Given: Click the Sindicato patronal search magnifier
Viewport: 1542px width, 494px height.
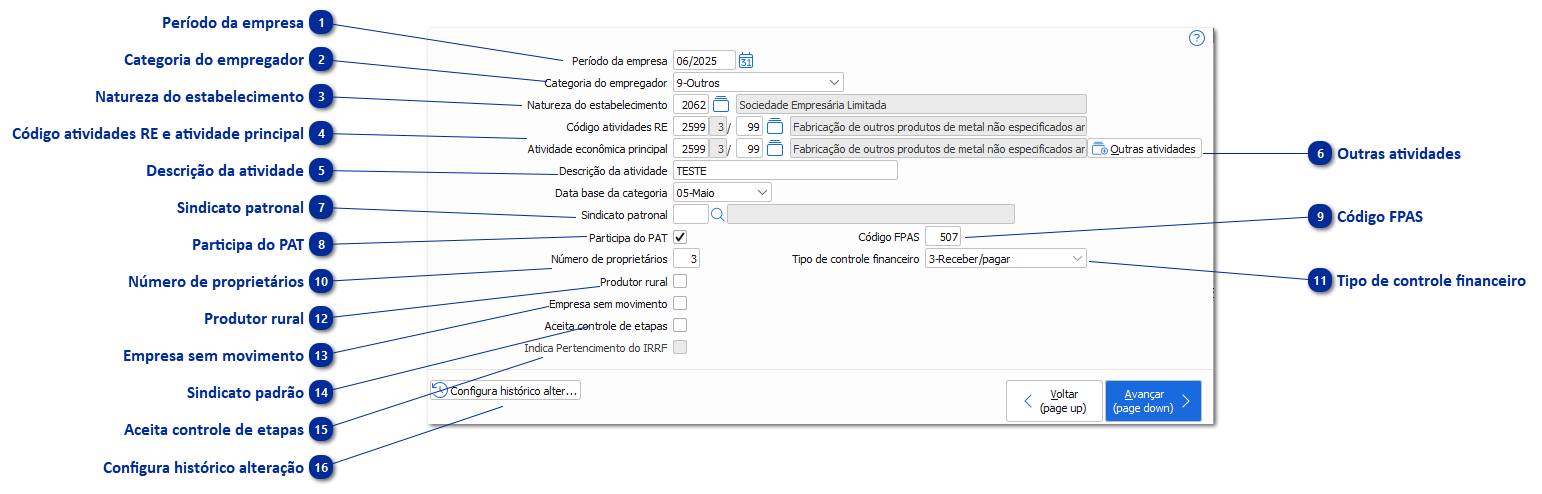Looking at the screenshot, I should [717, 214].
